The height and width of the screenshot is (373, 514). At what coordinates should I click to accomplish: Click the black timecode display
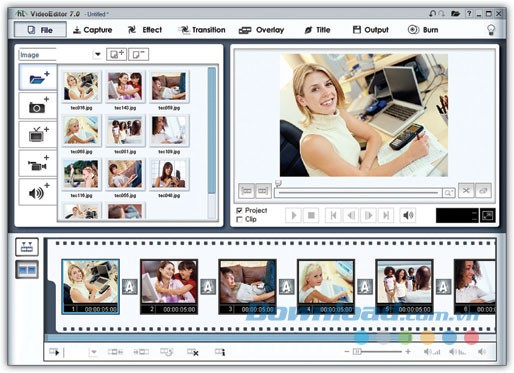point(457,216)
